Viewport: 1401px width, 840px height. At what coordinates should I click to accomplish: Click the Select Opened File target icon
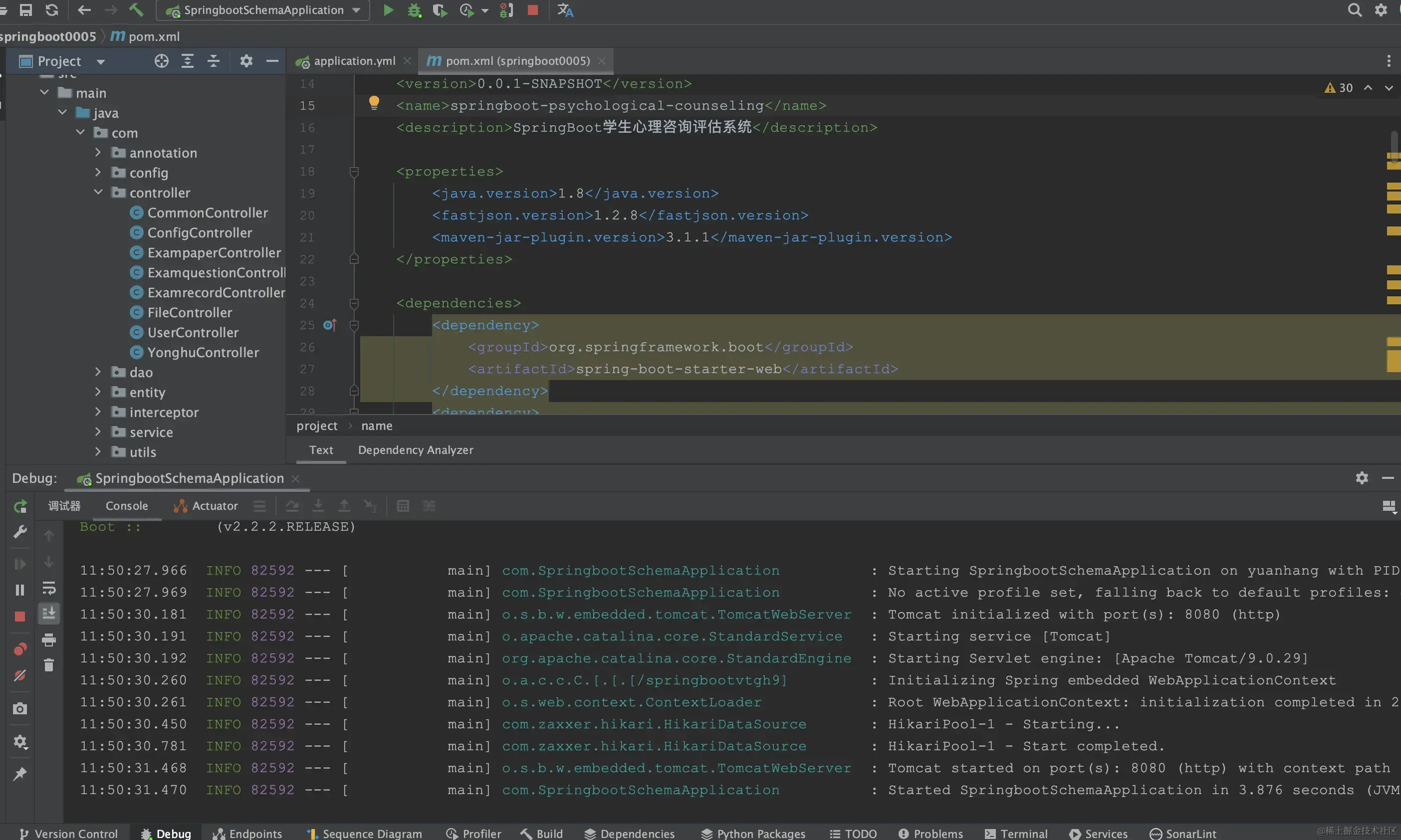161,61
